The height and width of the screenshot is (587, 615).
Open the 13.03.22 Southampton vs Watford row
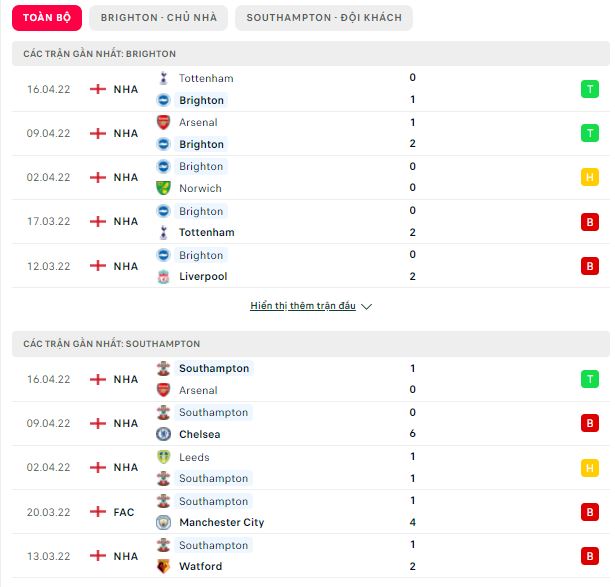[x=311, y=556]
